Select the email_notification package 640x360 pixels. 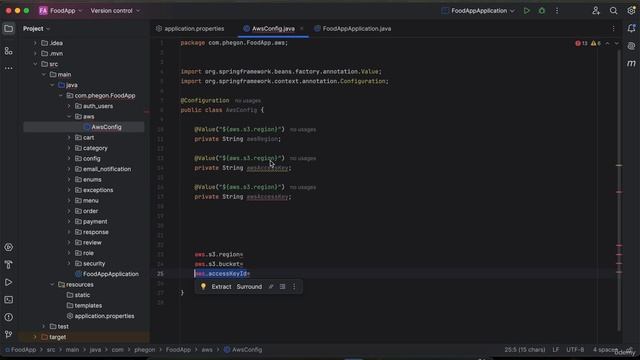[x=103, y=169]
